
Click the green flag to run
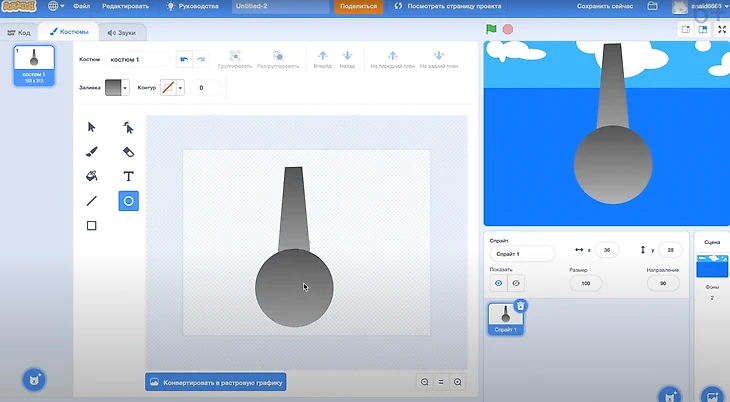[491, 29]
